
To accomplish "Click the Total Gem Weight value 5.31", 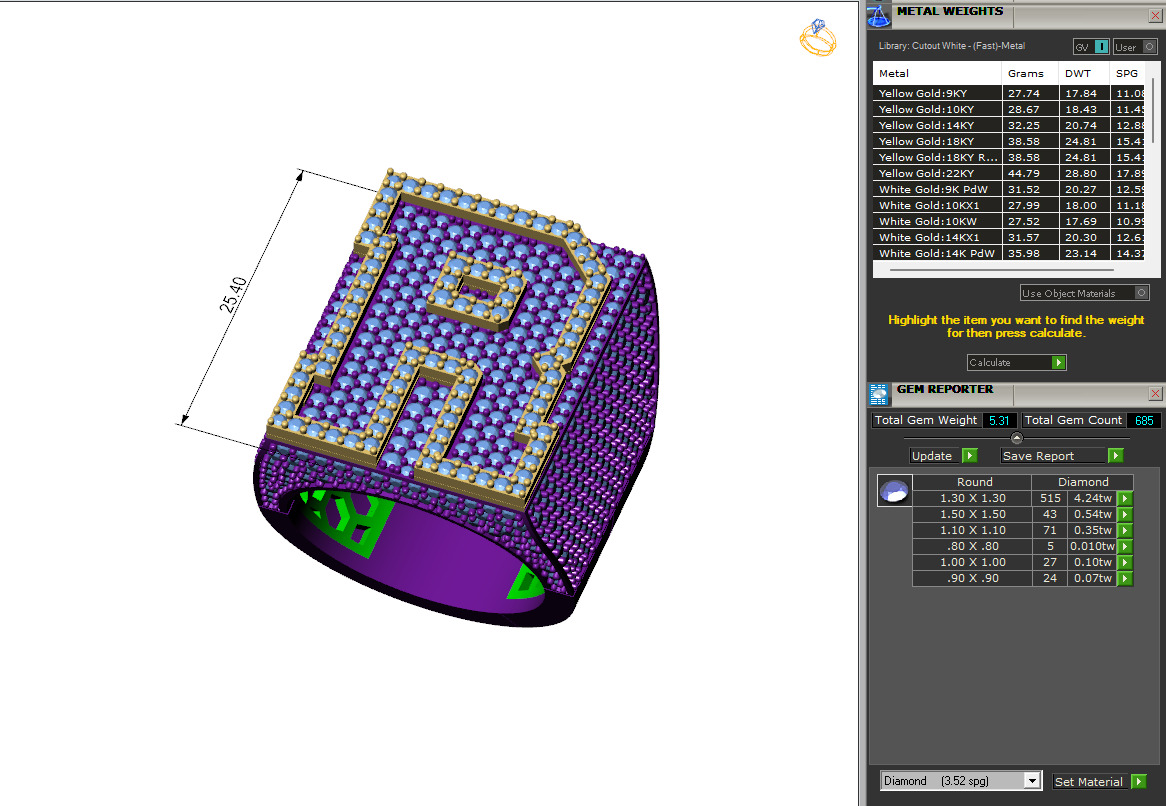I will (x=999, y=420).
